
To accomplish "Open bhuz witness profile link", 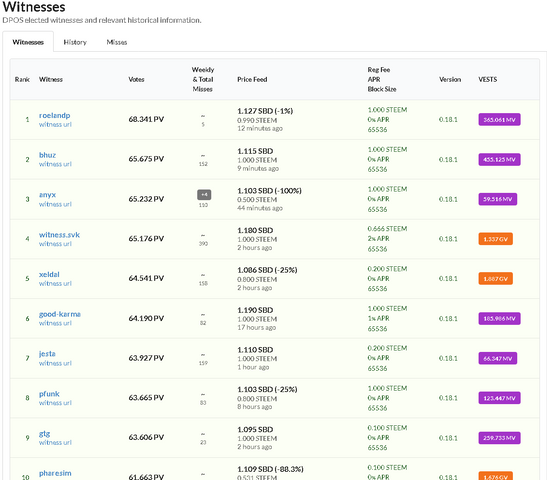I will (47, 155).
